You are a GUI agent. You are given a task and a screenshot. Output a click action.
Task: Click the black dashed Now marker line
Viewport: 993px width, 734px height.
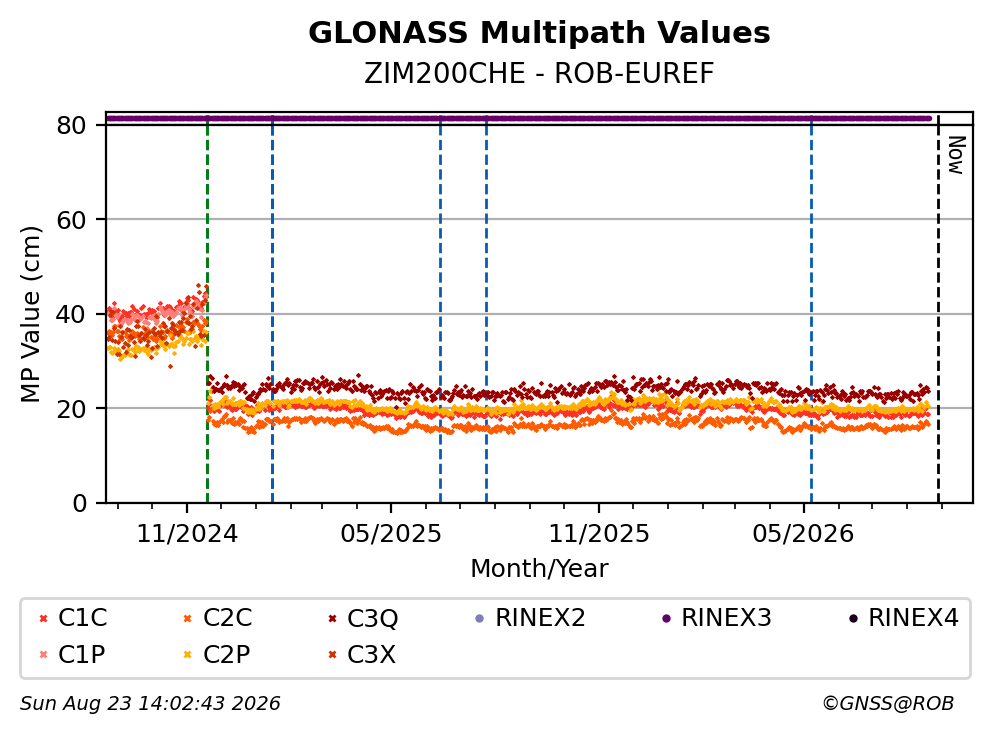click(x=939, y=308)
